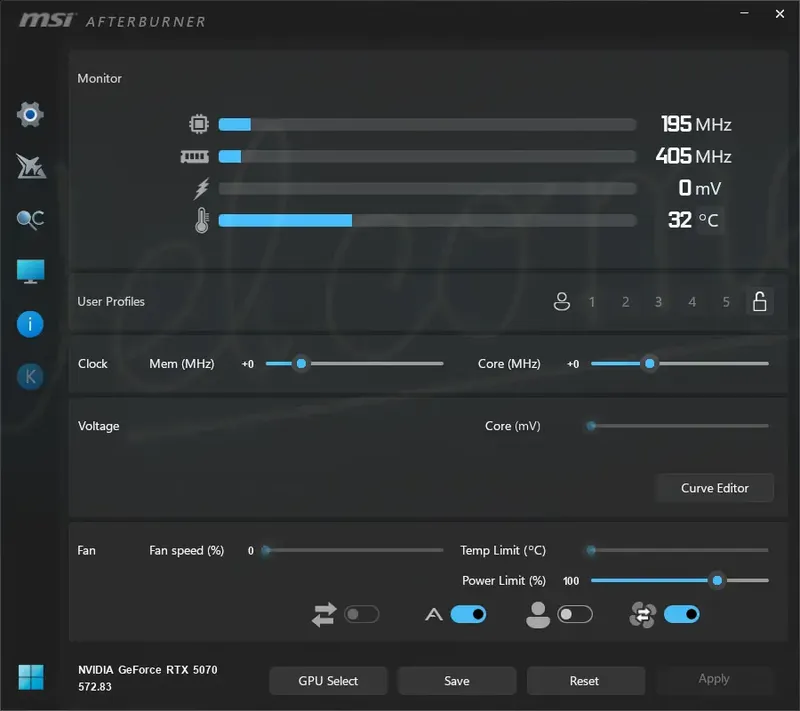The image size is (800, 711).
Task: Enable the user-defined fan toggle
Action: pos(575,614)
